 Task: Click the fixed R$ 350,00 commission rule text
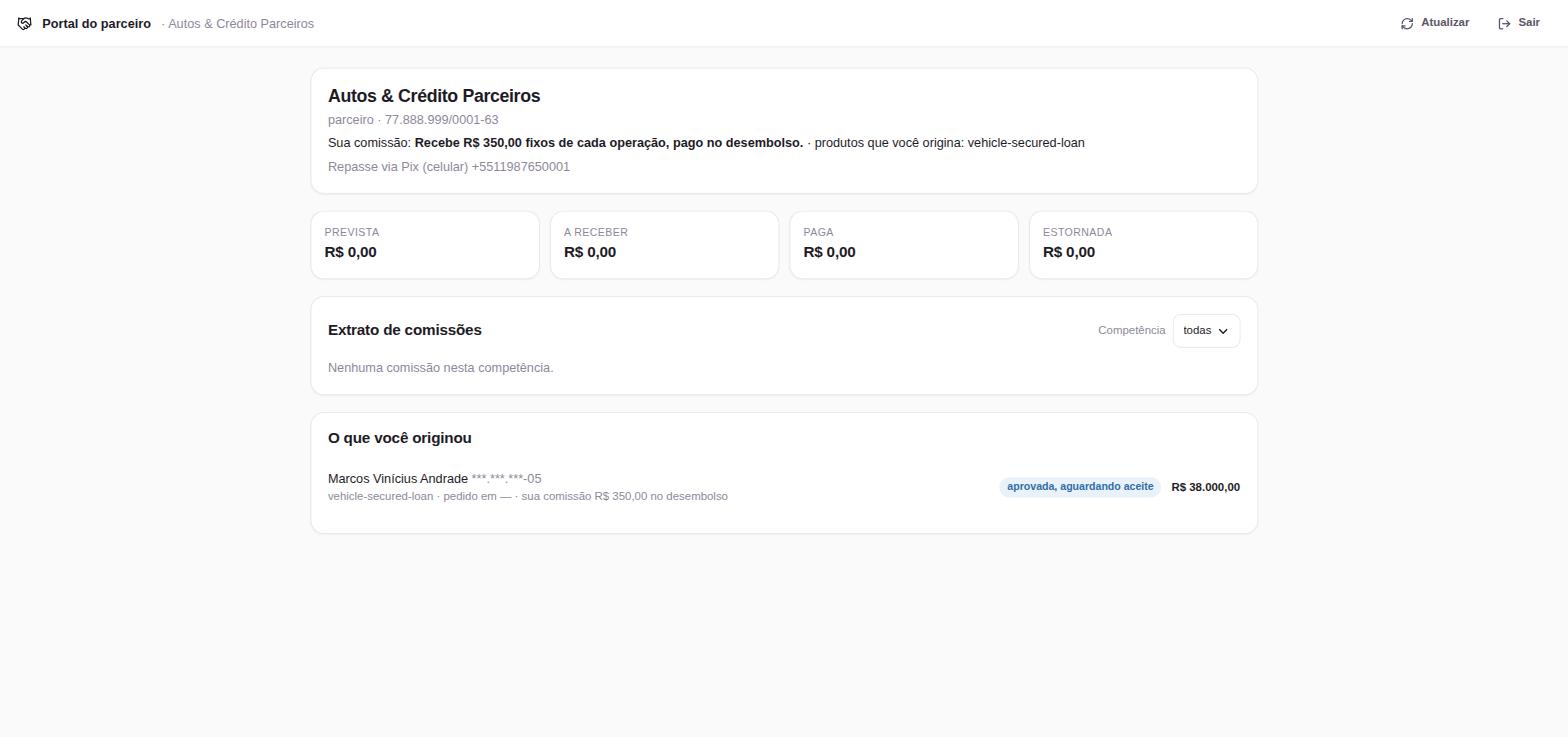point(609,143)
